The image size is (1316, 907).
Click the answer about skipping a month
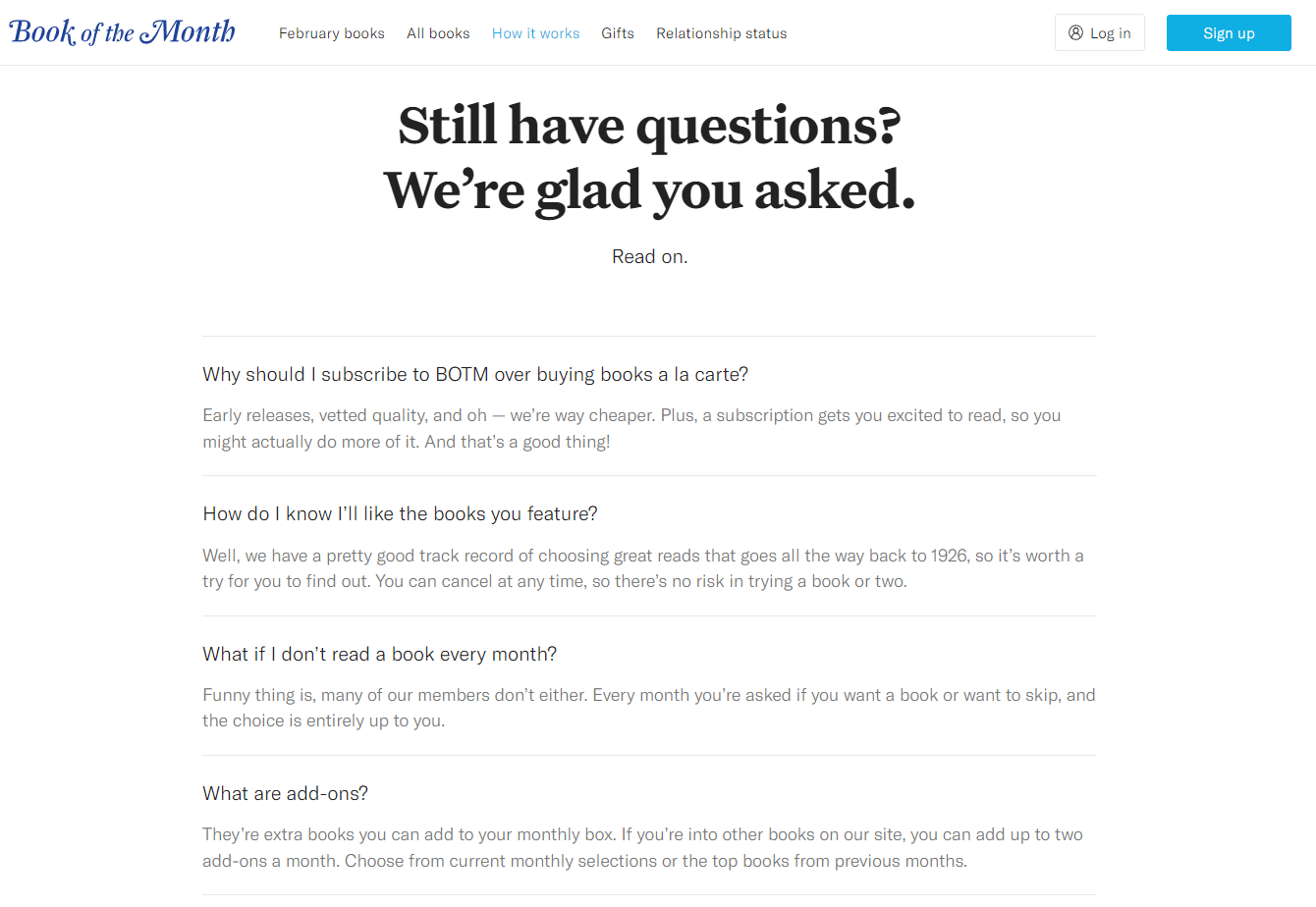(648, 707)
